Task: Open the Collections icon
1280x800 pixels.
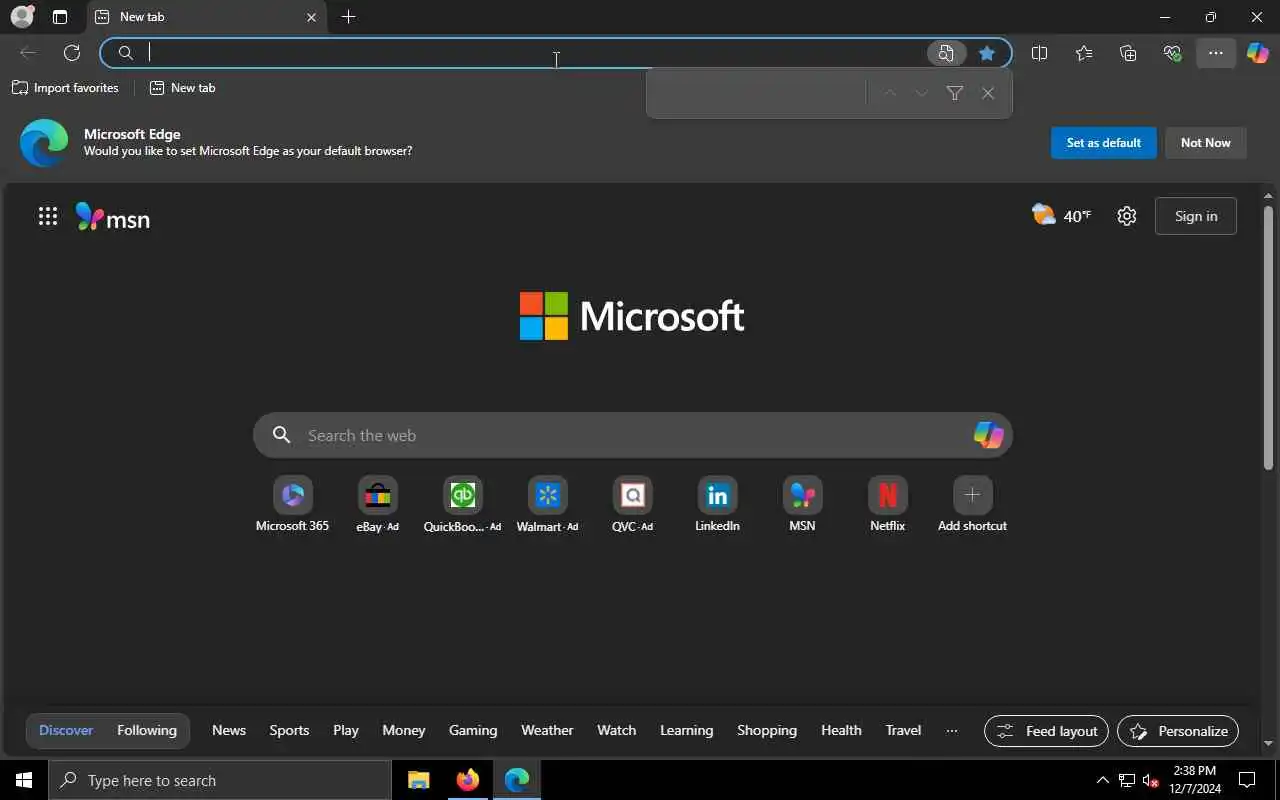Action: pyautogui.click(x=1128, y=53)
